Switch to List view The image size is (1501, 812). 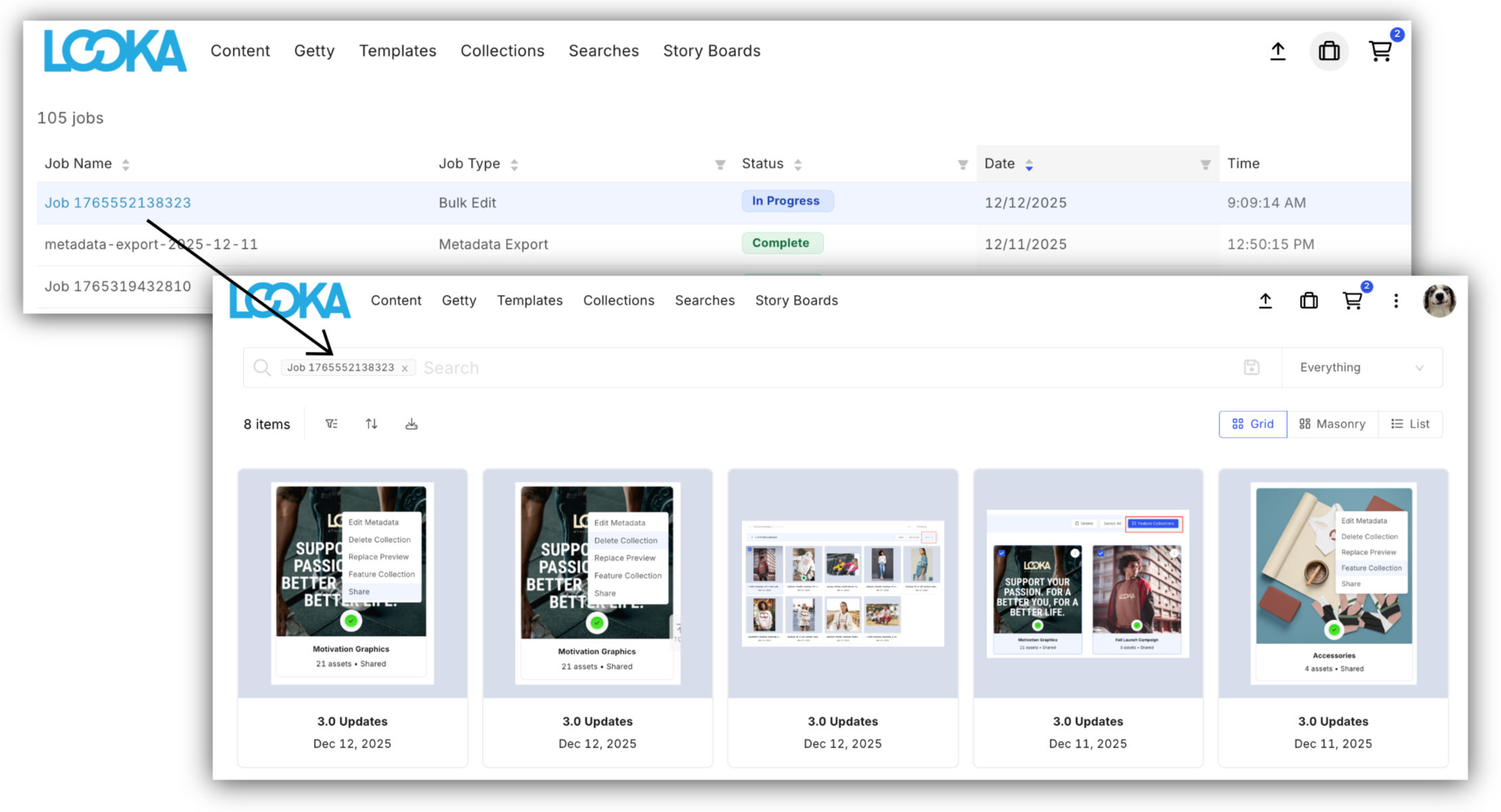(1410, 424)
